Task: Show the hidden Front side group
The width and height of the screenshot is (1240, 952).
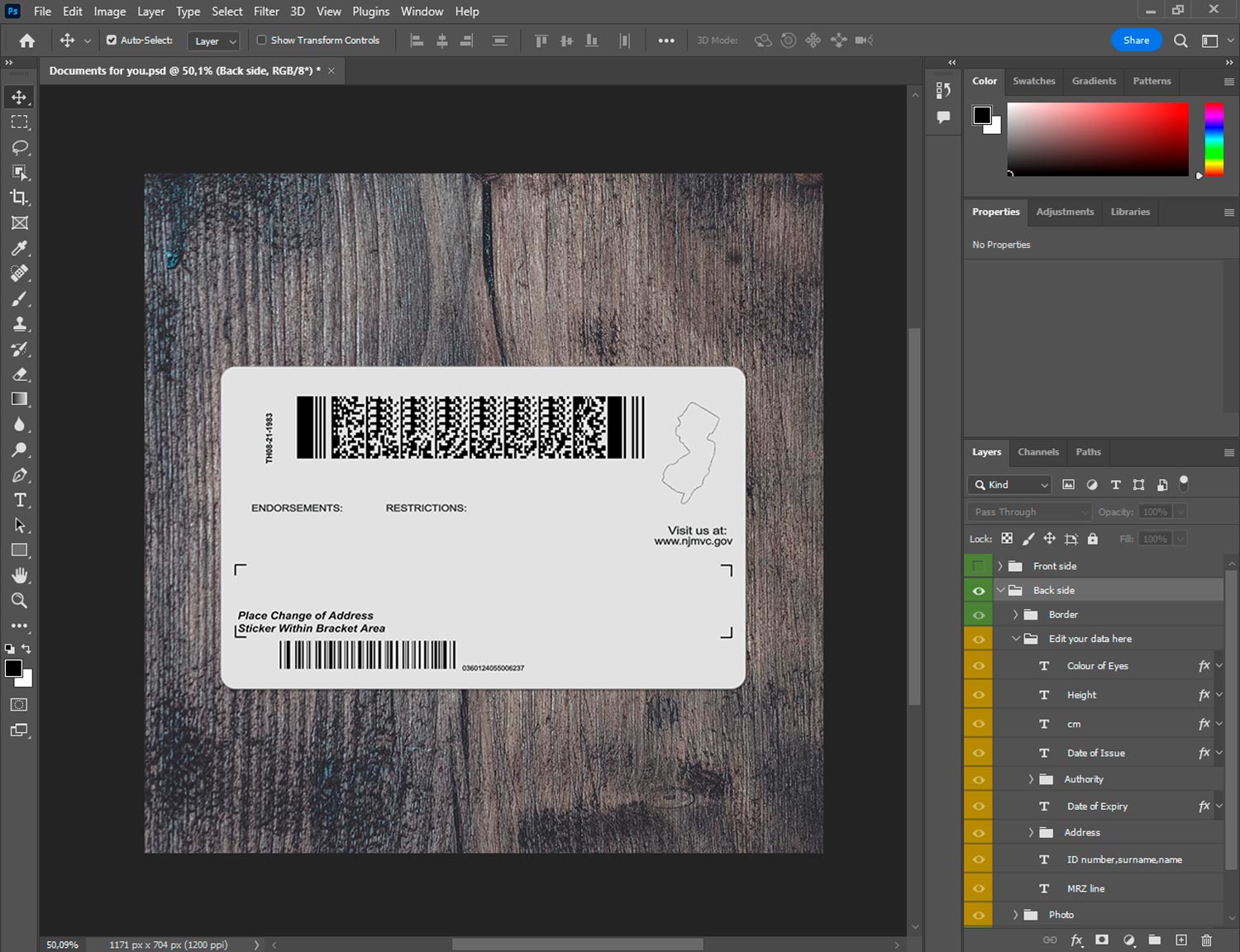Action: (978, 566)
